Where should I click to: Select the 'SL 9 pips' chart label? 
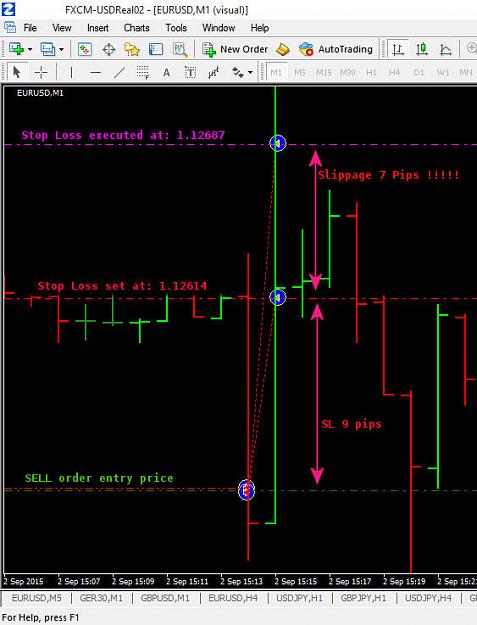pyautogui.click(x=351, y=424)
